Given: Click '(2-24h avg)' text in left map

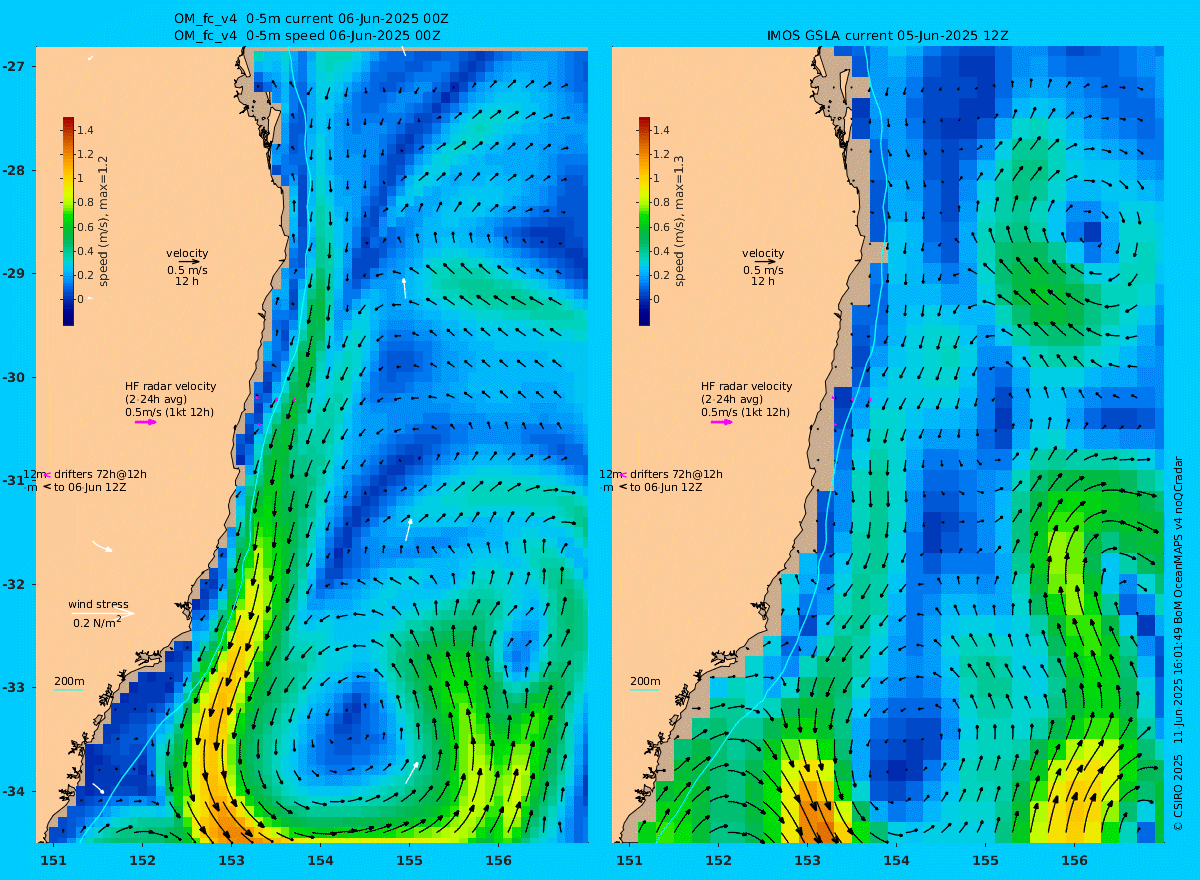Looking at the screenshot, I should [x=156, y=399].
